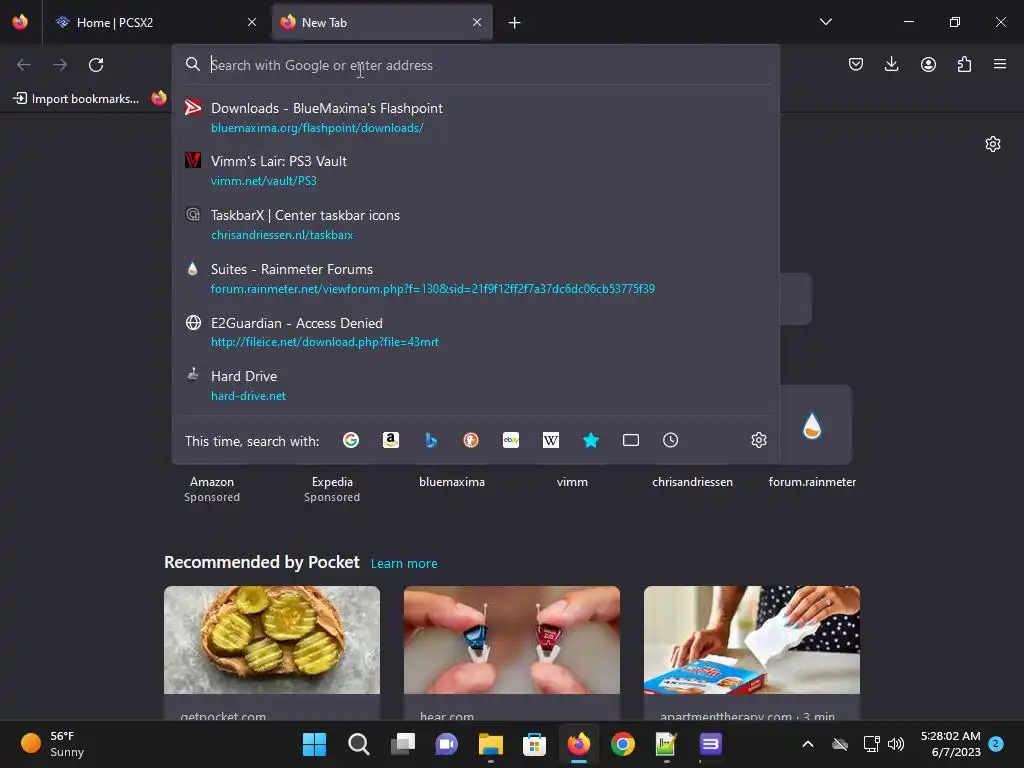Open a new tab with plus button
The image size is (1024, 768).
(515, 23)
